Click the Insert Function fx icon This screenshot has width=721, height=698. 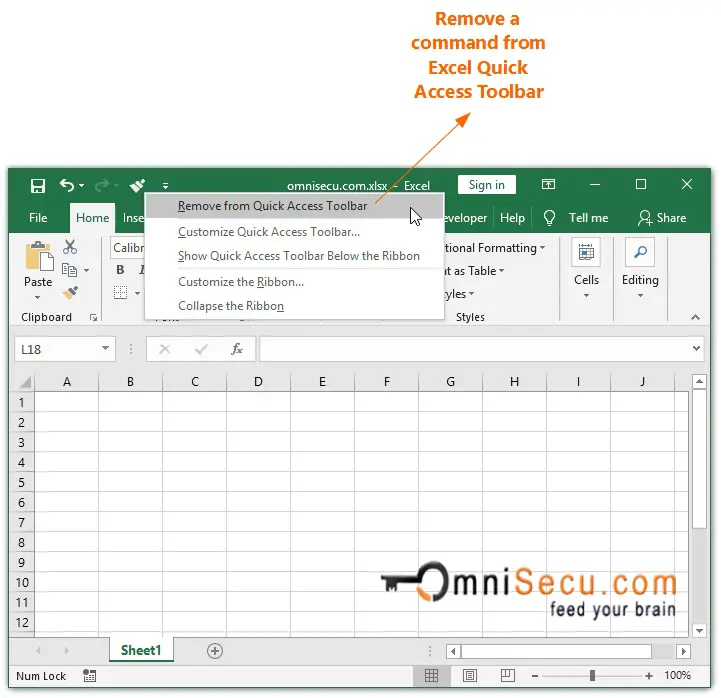pos(237,349)
